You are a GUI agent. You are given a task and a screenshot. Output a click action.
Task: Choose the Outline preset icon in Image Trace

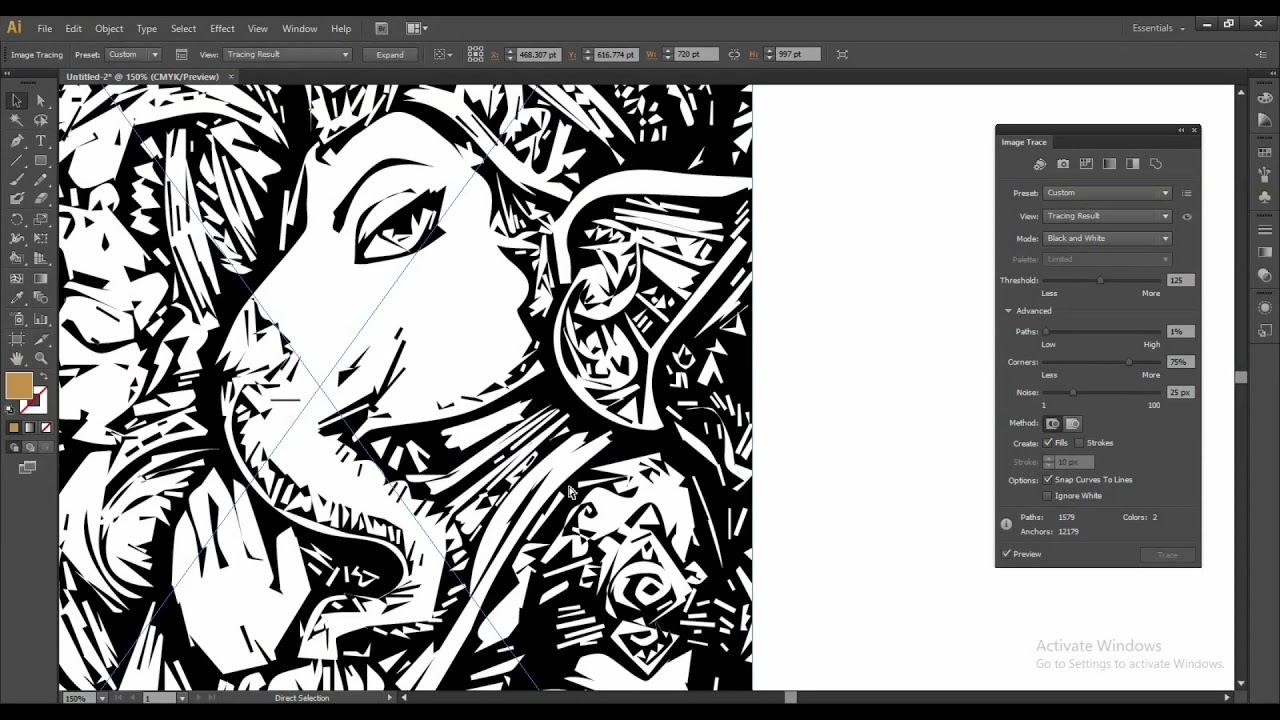click(1156, 164)
